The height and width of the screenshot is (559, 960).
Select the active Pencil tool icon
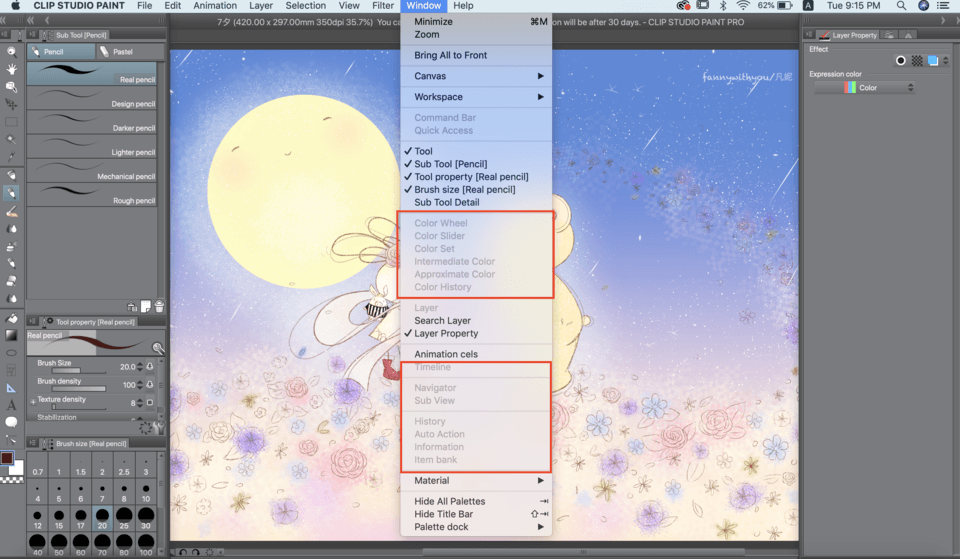coord(11,193)
